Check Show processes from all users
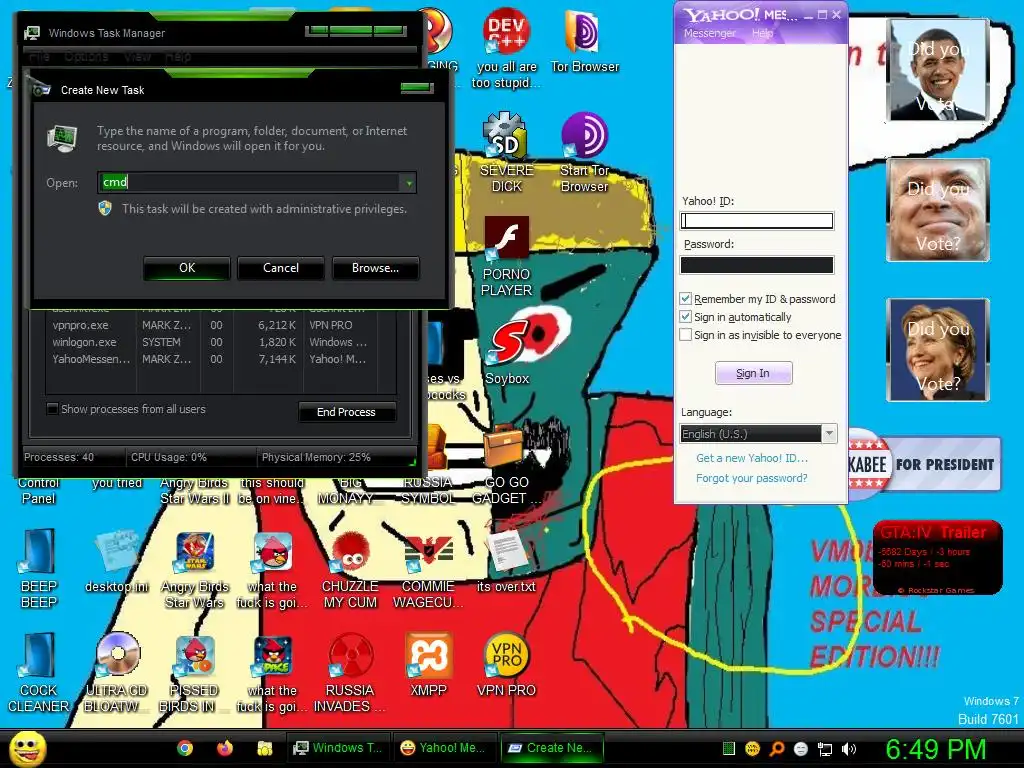This screenshot has height=768, width=1024. [52, 409]
